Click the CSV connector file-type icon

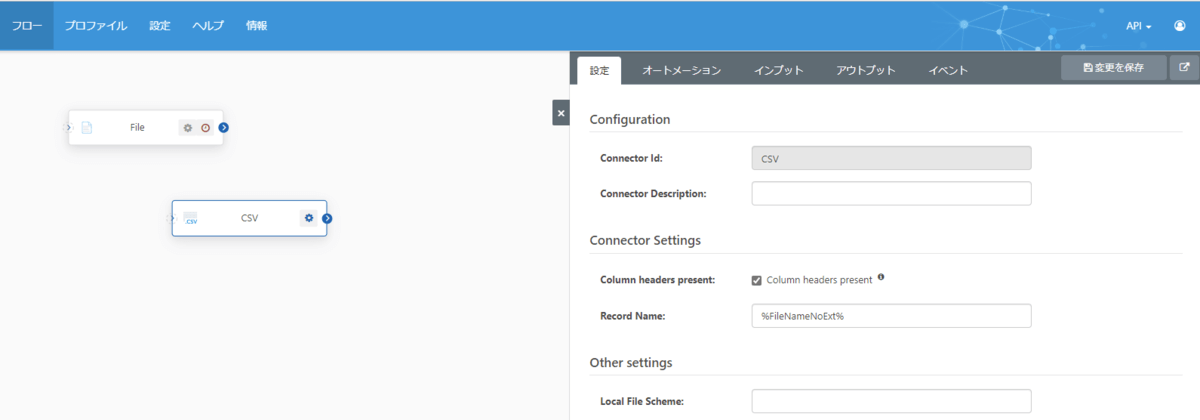(x=191, y=219)
